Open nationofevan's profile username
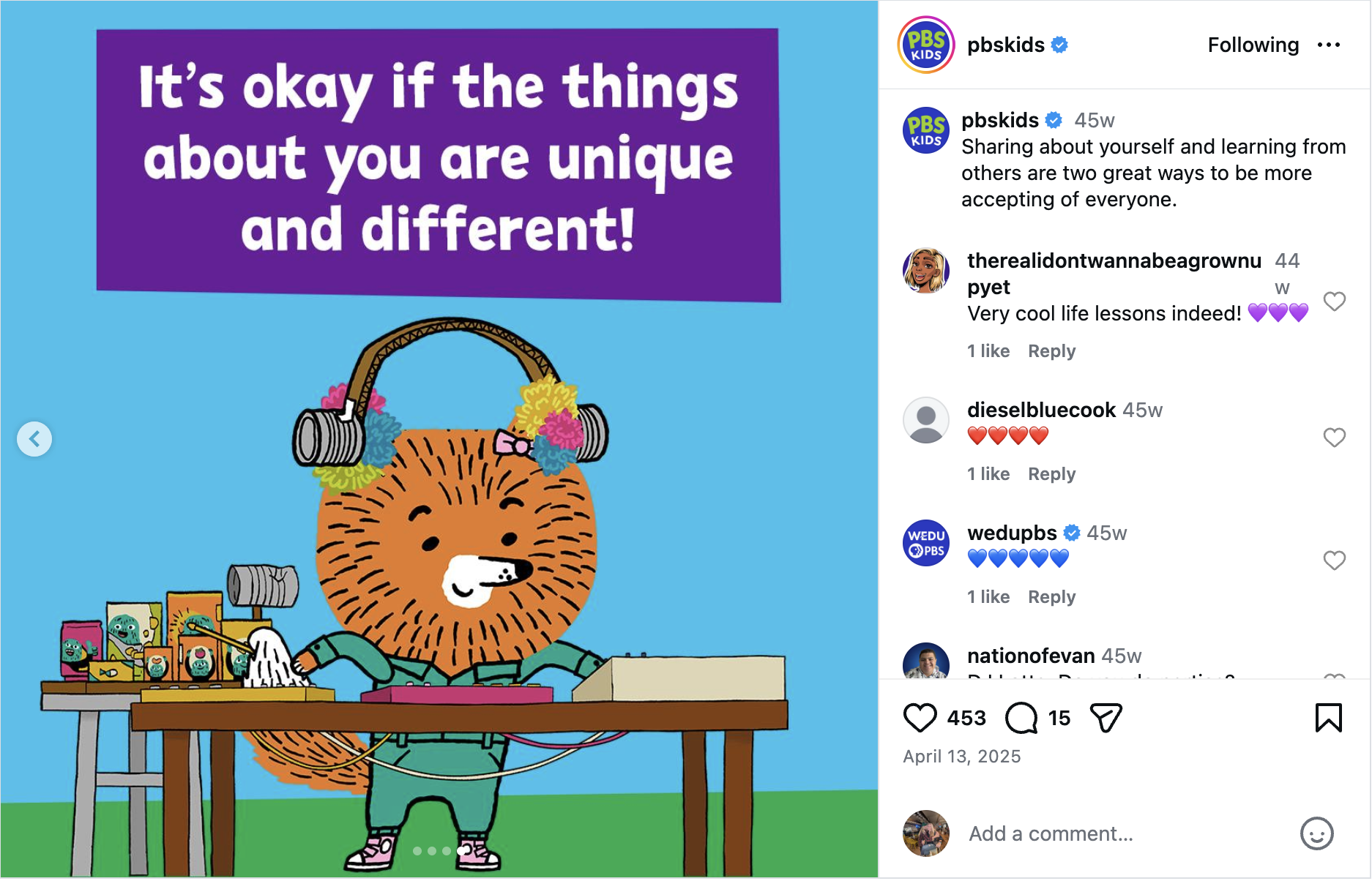Viewport: 1372px width, 881px height. point(1031,656)
